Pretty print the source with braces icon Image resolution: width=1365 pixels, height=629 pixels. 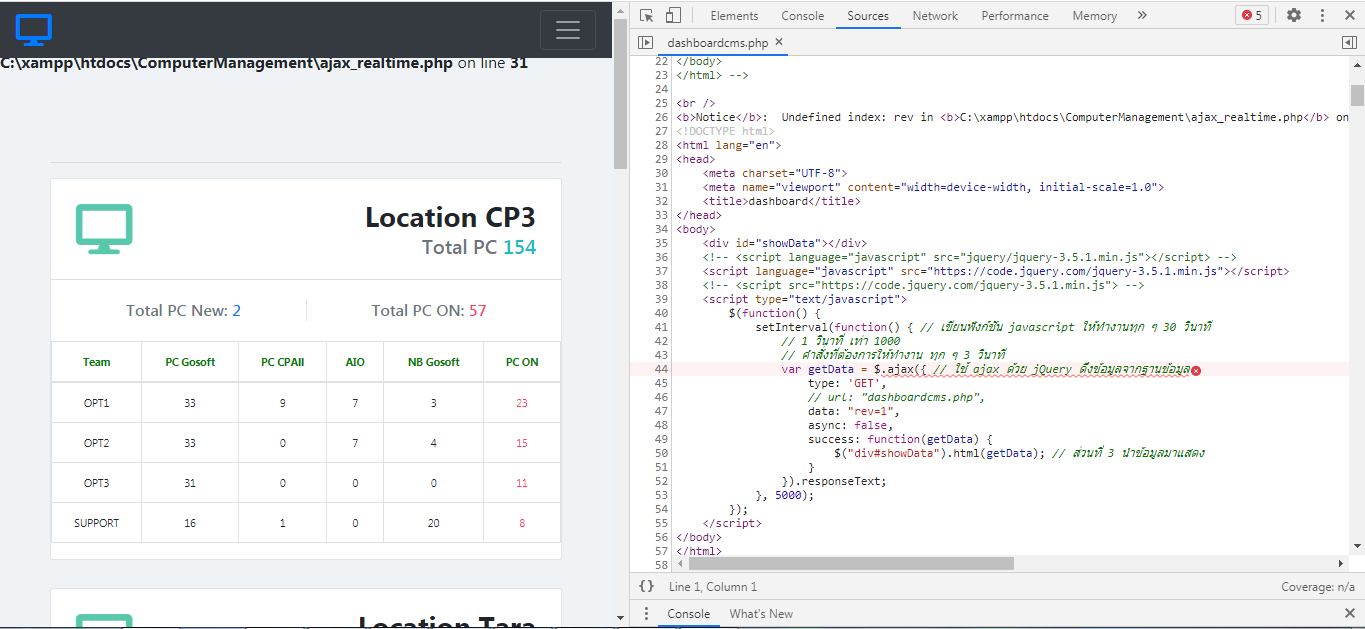tap(647, 587)
